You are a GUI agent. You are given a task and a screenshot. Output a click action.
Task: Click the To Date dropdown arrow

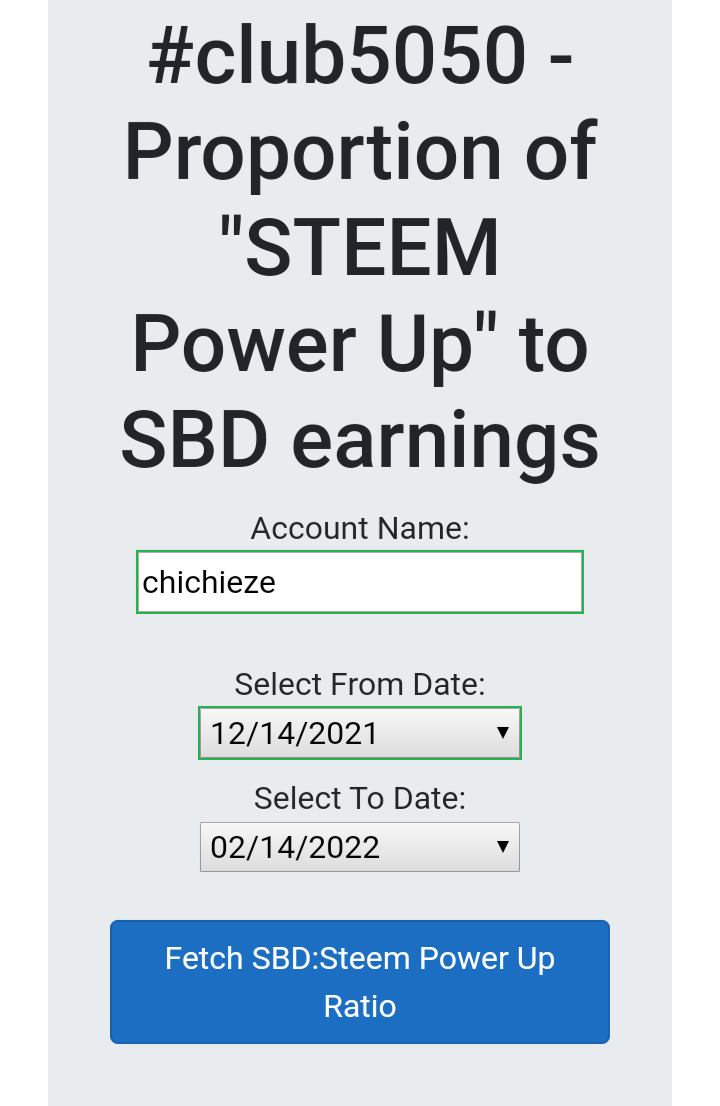coord(503,847)
